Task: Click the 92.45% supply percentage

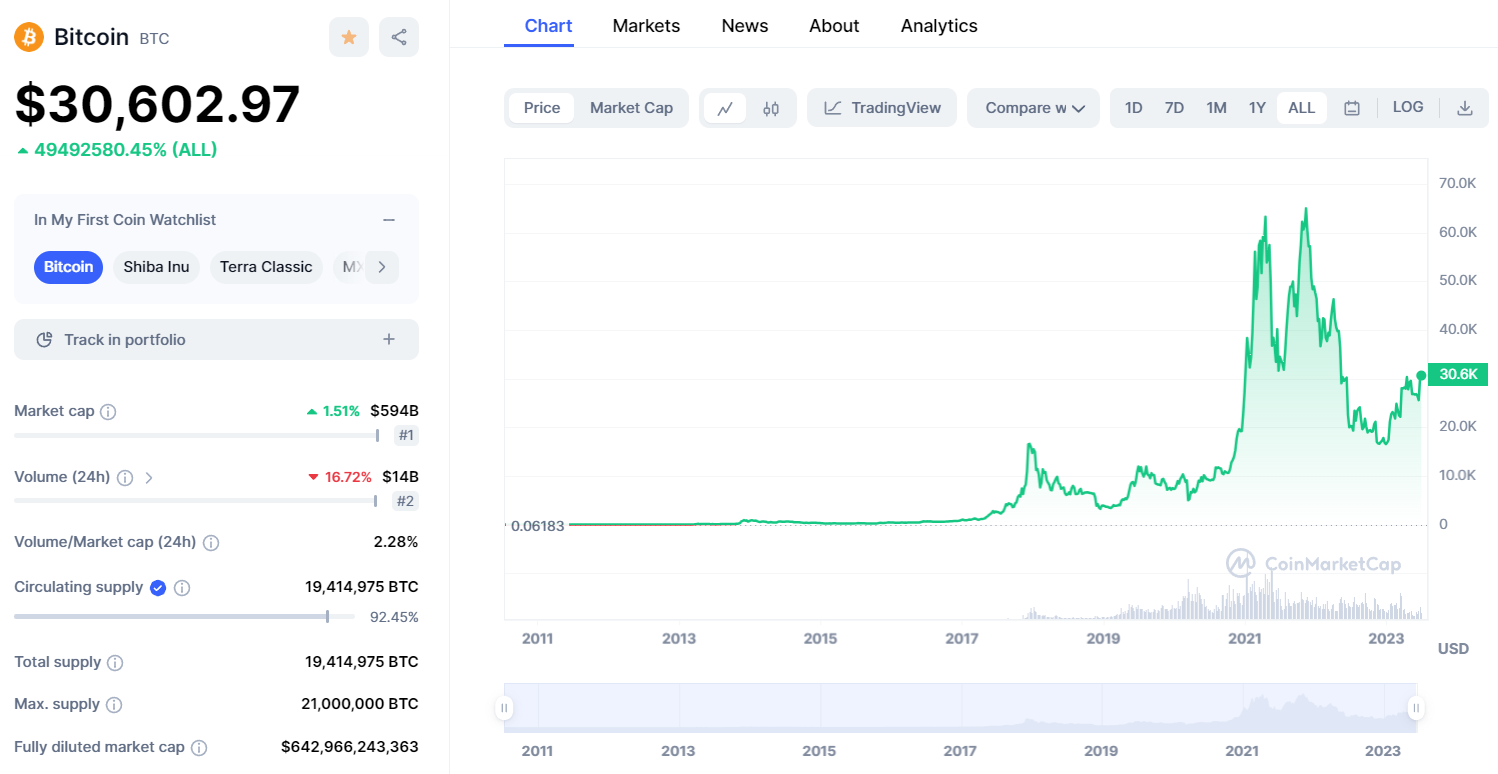Action: [x=394, y=617]
